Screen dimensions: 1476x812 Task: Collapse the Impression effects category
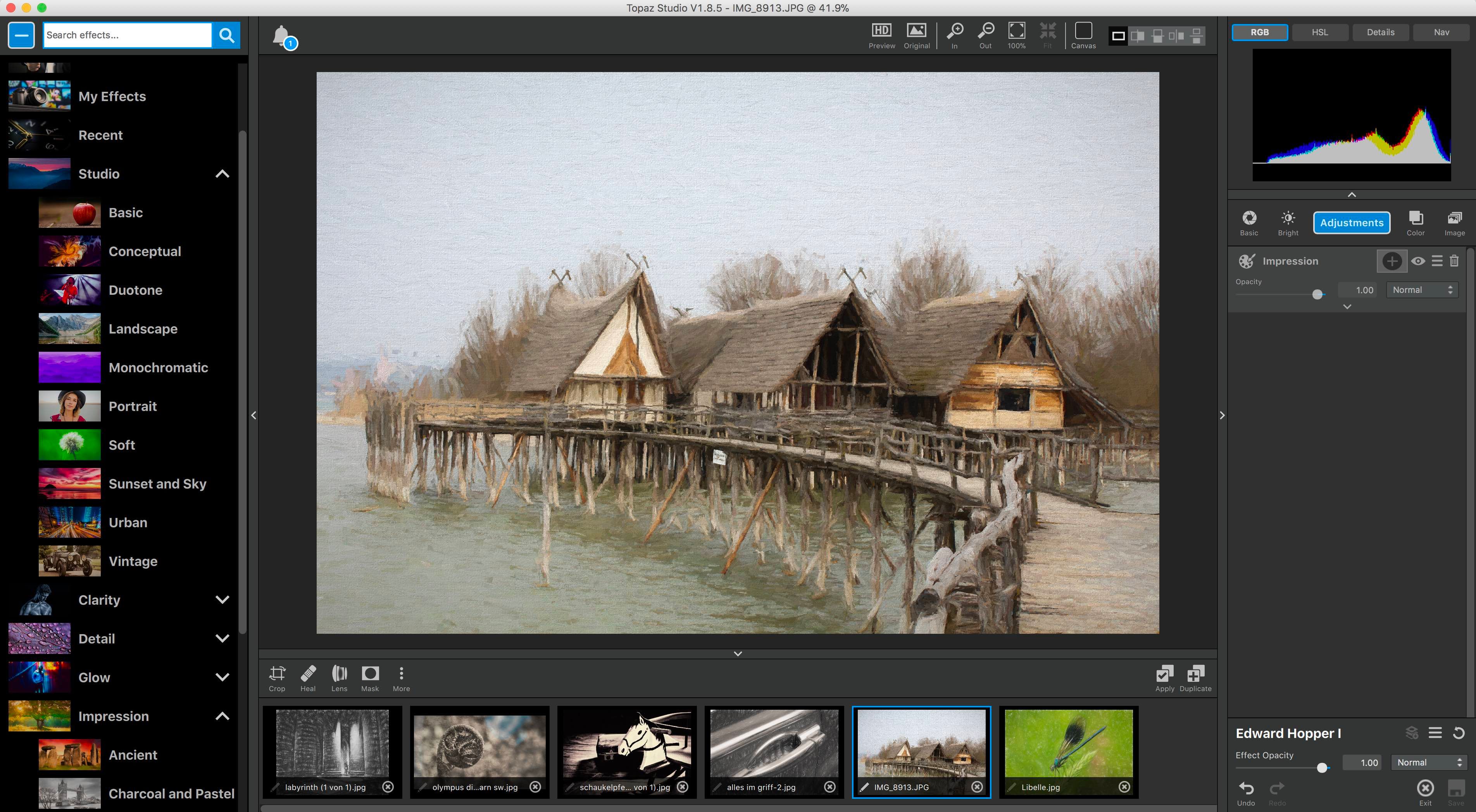click(222, 716)
